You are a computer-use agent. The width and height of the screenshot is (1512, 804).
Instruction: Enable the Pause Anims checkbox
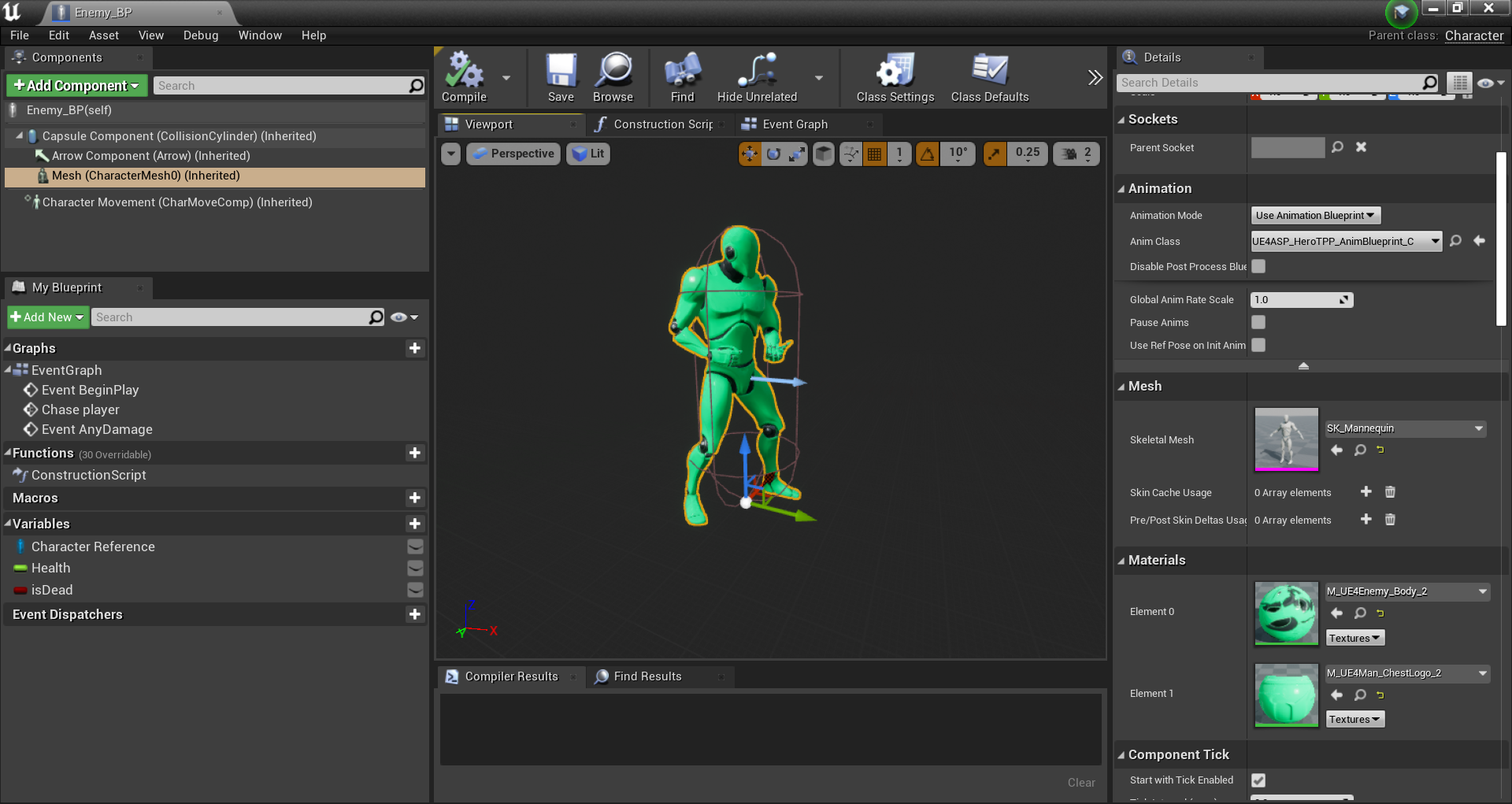1258,322
